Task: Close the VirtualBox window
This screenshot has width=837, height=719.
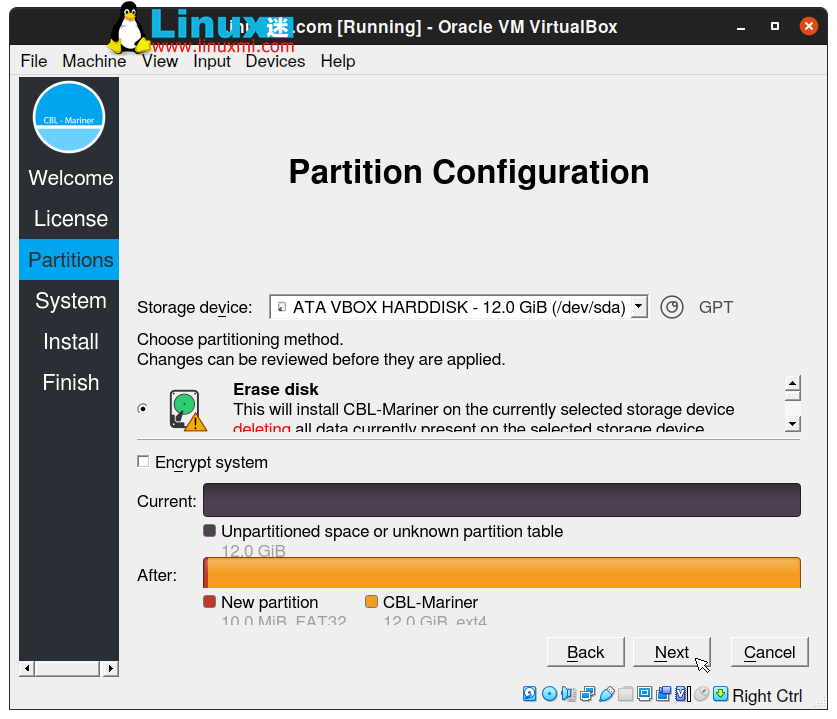Action: point(809,26)
